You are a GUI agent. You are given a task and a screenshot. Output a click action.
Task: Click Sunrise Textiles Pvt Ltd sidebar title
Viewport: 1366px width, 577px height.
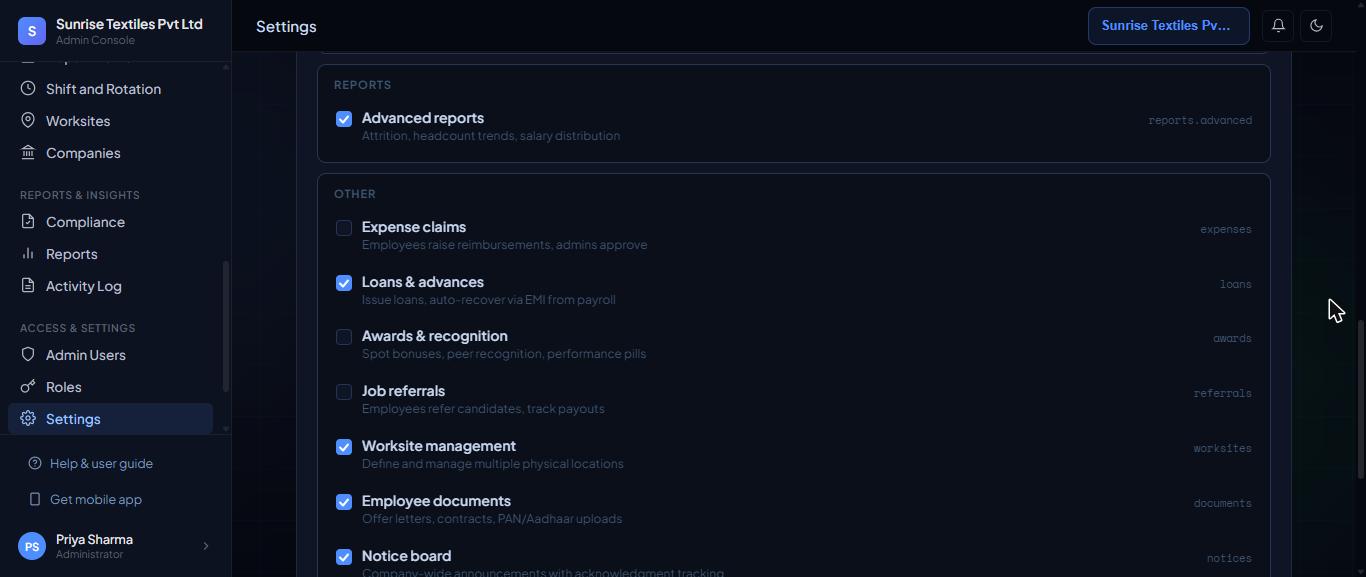tap(129, 24)
